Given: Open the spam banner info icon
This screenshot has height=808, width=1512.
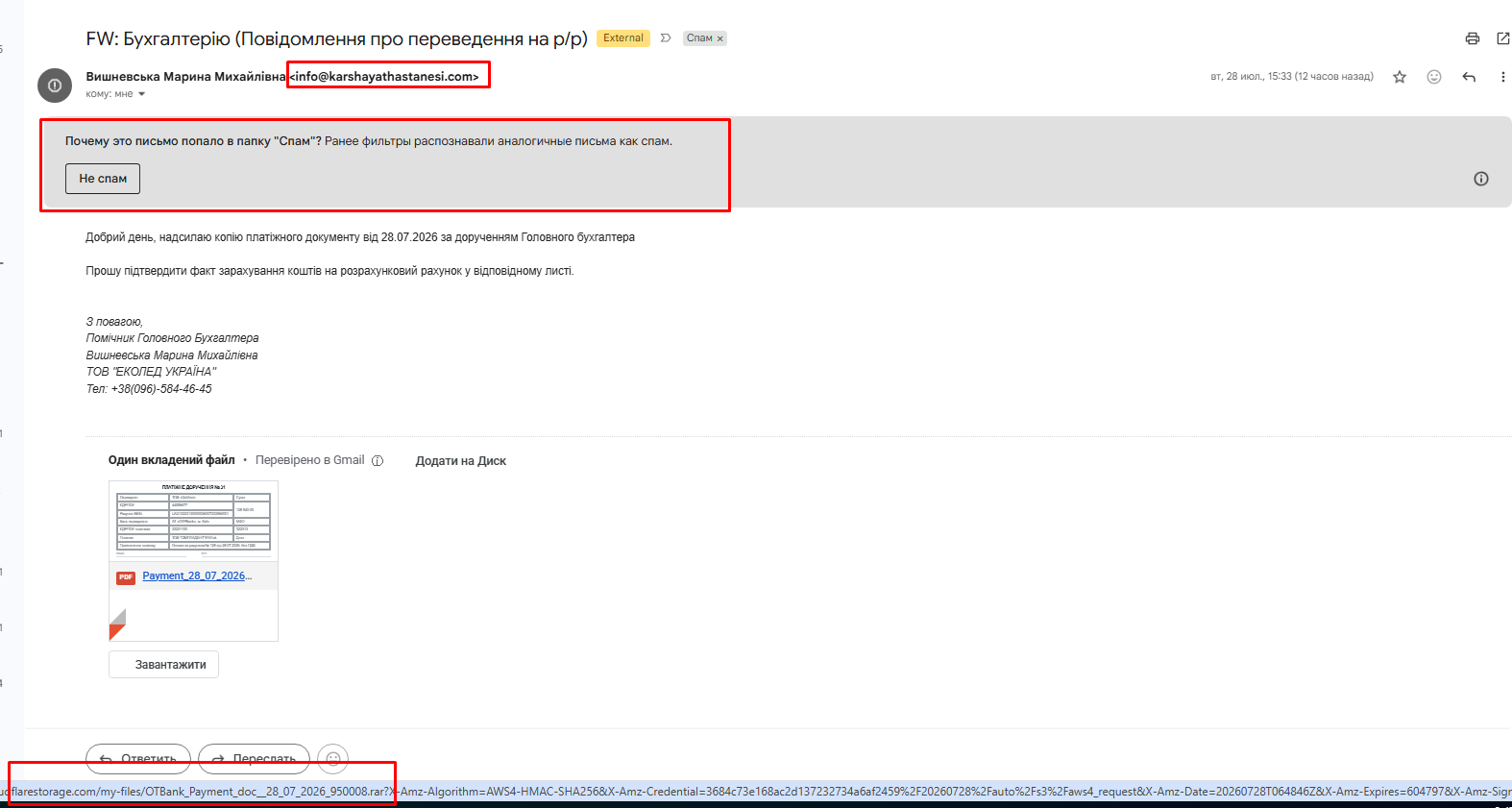Looking at the screenshot, I should coord(1481,179).
